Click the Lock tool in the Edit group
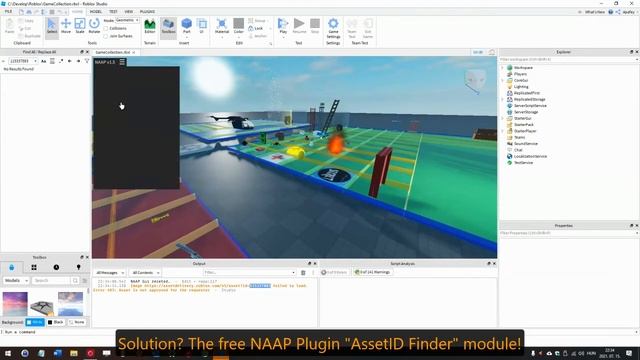The height and width of the screenshot is (360, 640). pyautogui.click(x=256, y=28)
